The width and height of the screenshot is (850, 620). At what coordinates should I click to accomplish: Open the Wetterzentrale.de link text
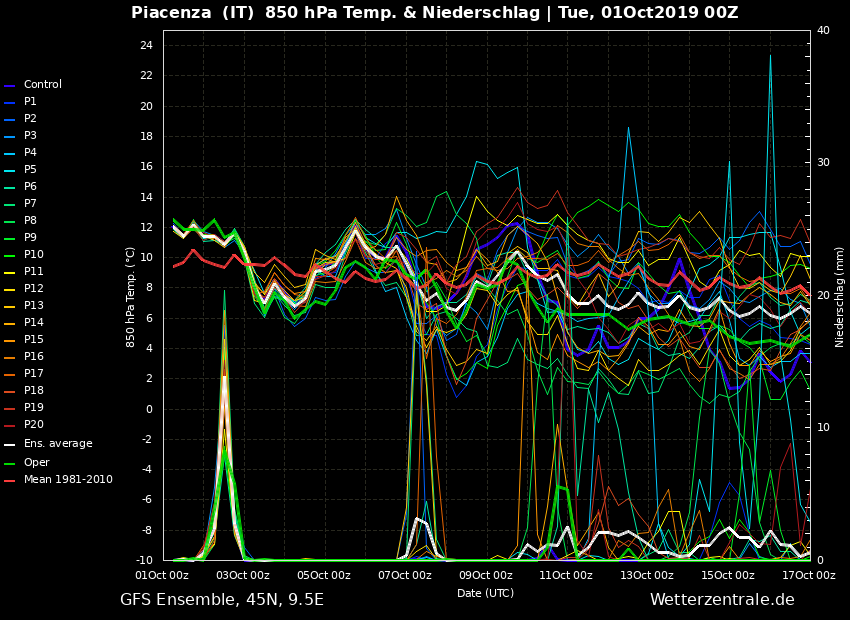click(722, 600)
